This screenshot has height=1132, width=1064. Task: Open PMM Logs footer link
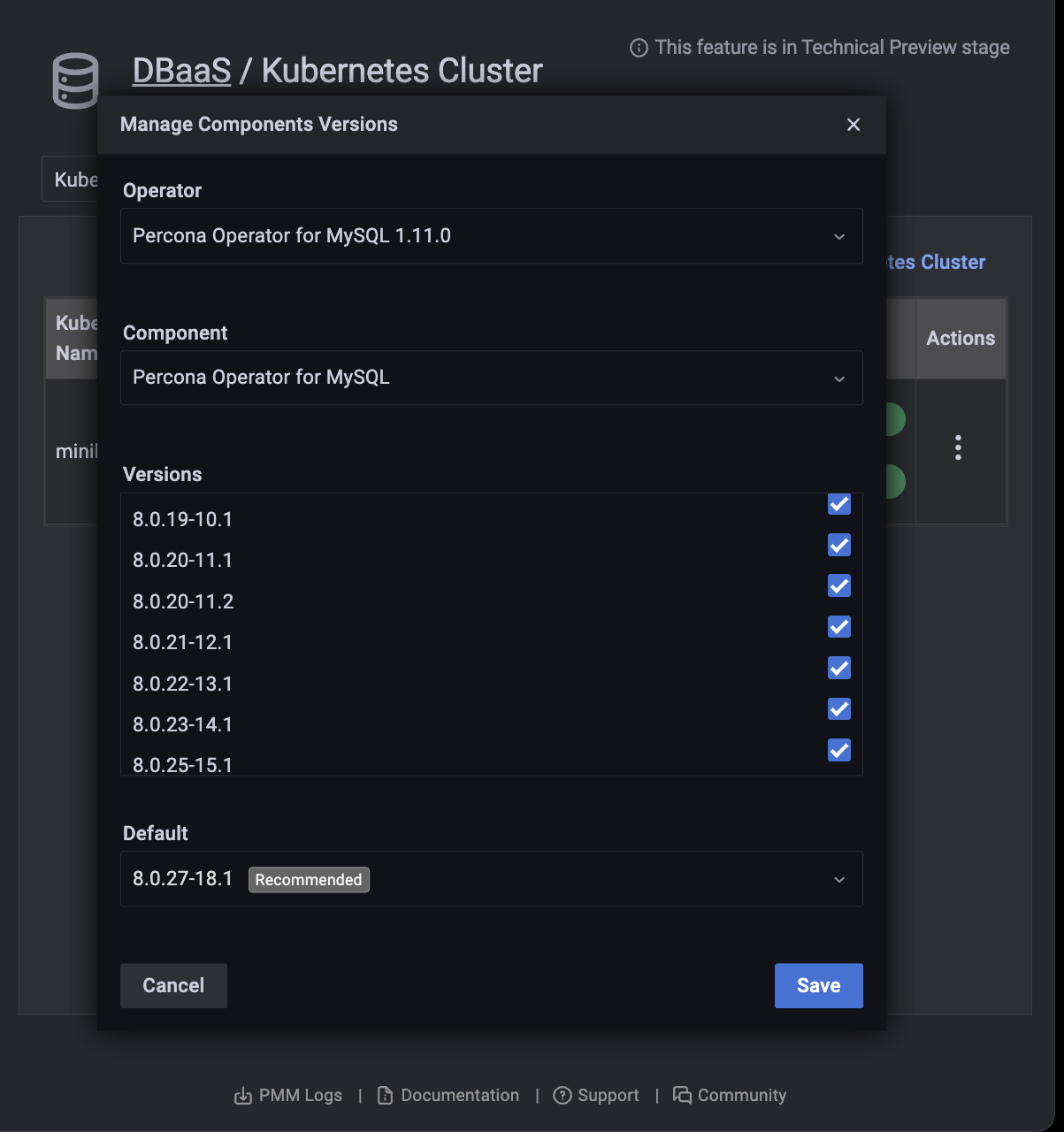tap(301, 1096)
